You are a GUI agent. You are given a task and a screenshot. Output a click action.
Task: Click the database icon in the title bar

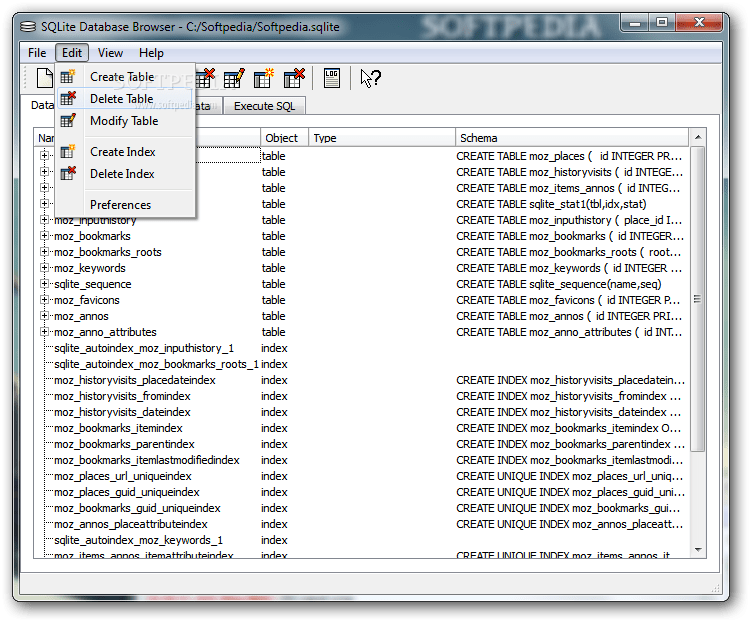[x=28, y=27]
